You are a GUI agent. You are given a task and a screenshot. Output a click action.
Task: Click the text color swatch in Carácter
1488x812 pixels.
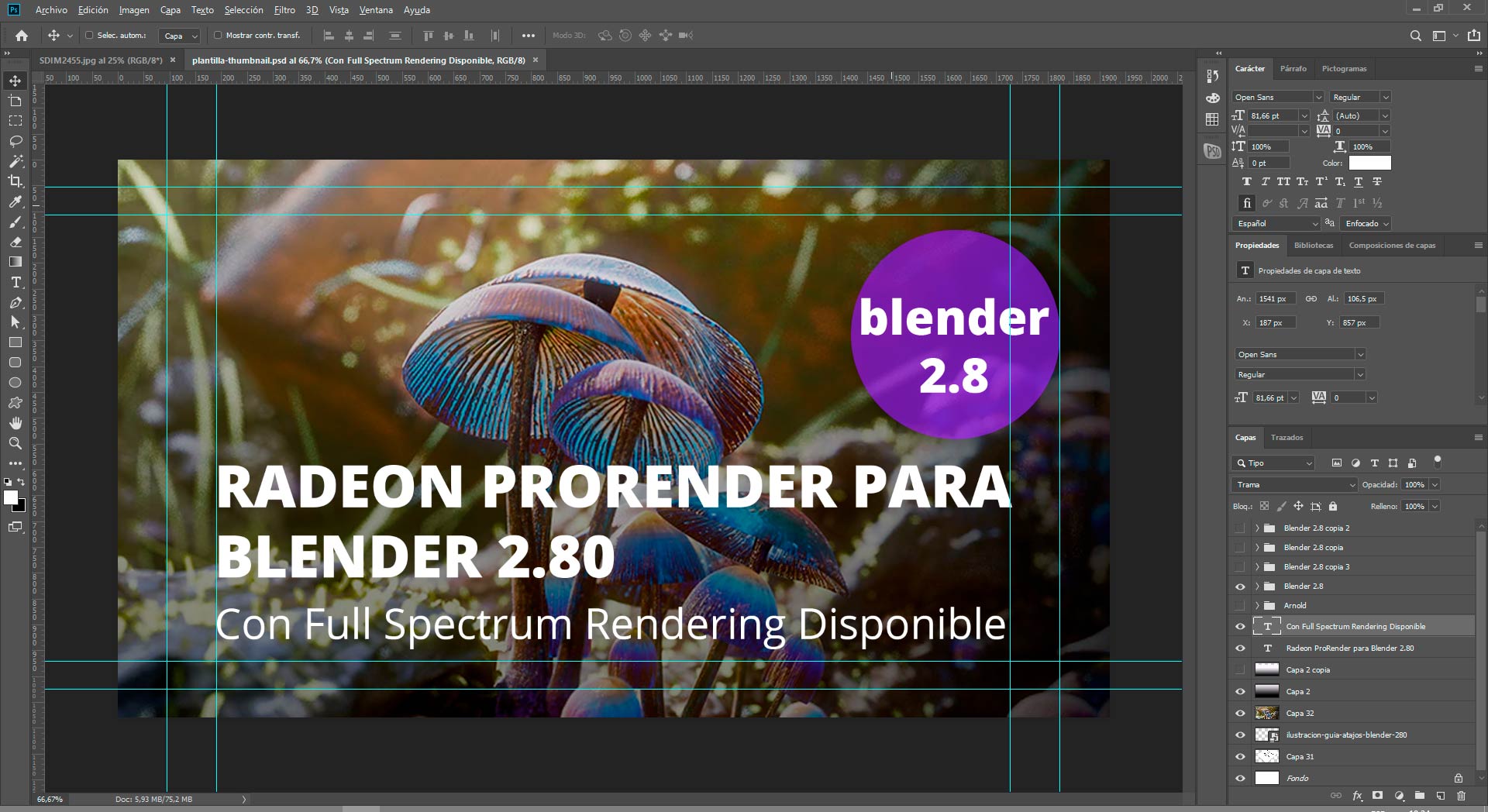coord(1369,163)
